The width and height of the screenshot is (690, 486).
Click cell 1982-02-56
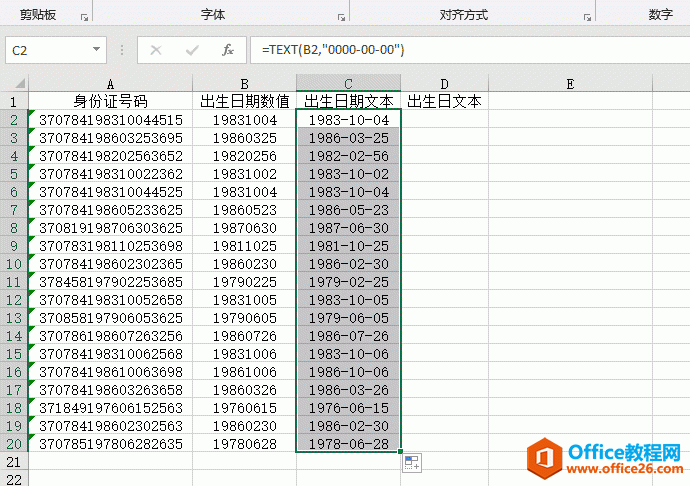[x=348, y=155]
